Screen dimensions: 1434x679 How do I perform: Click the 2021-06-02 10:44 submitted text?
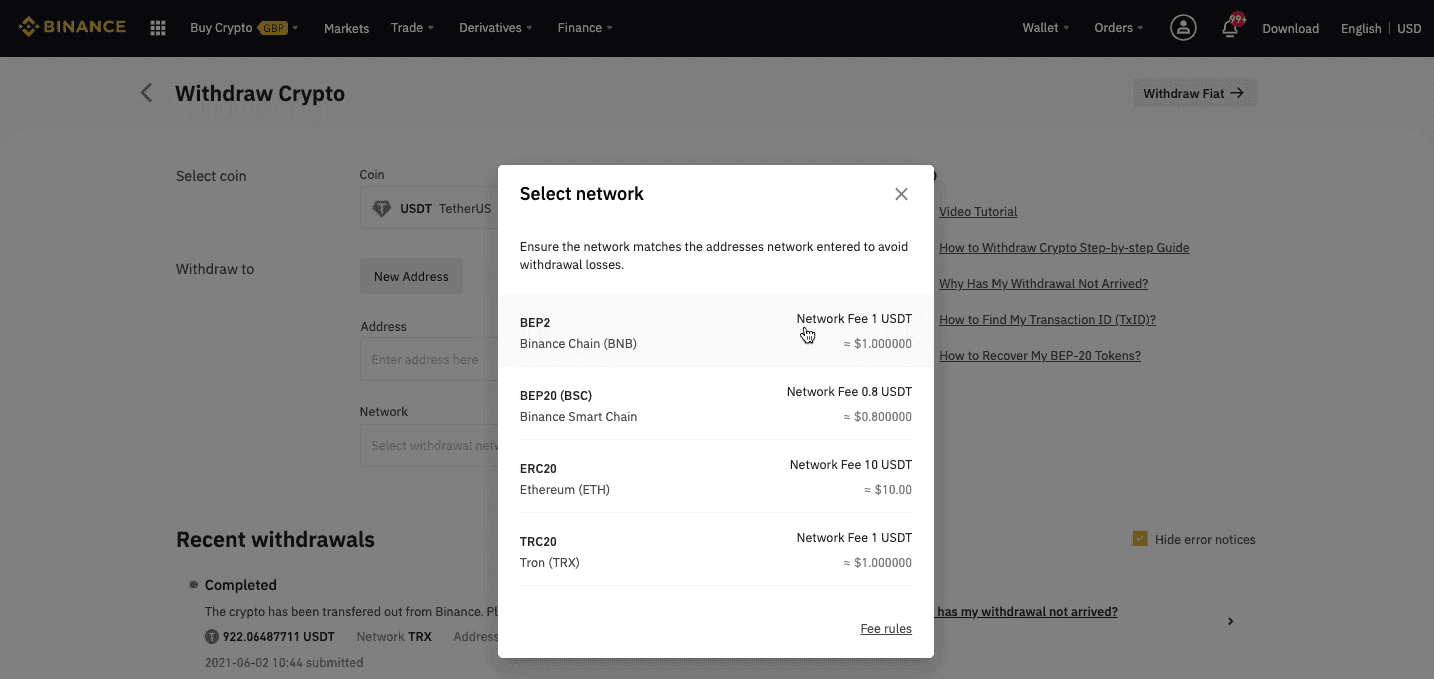[284, 663]
